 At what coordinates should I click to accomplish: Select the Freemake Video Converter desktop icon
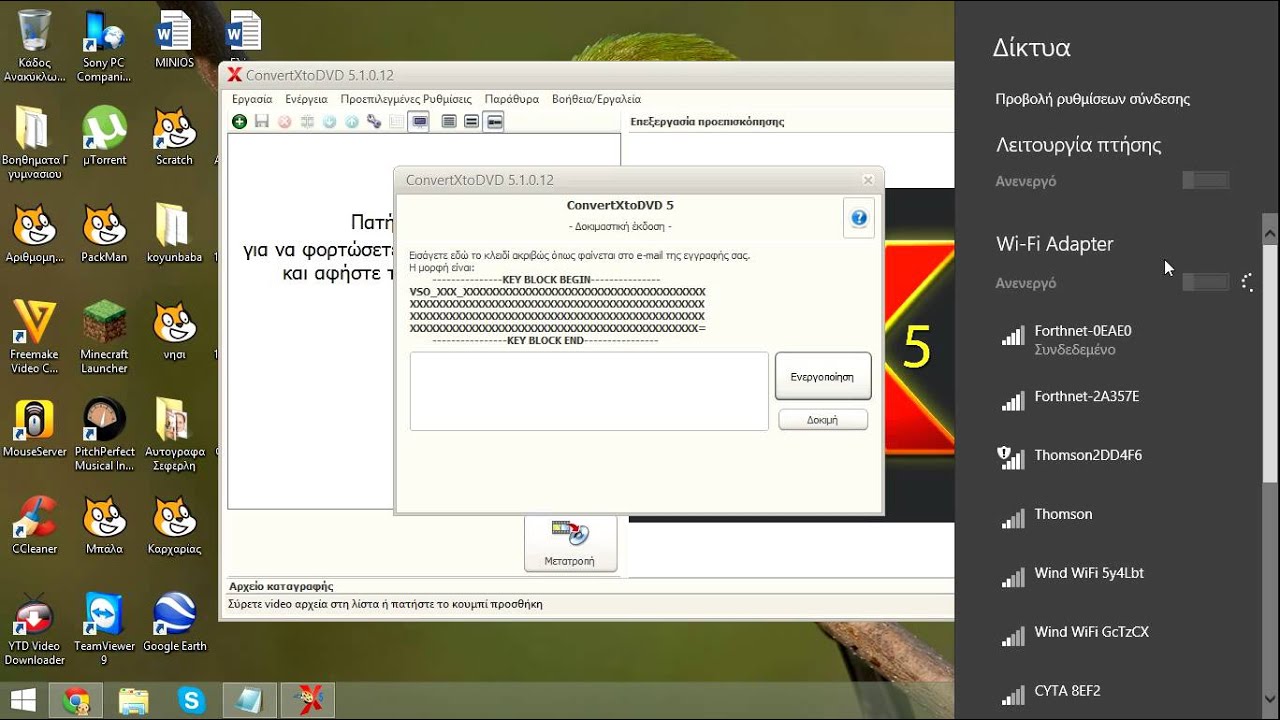click(x=35, y=336)
